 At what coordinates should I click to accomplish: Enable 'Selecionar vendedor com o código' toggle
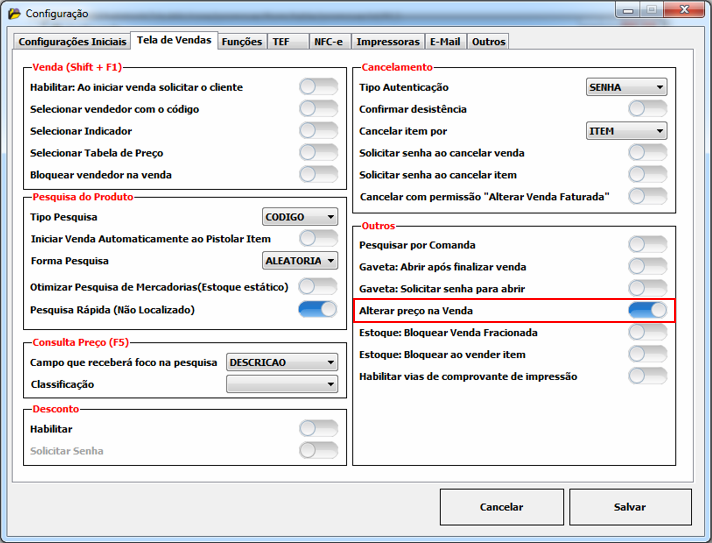(x=318, y=109)
